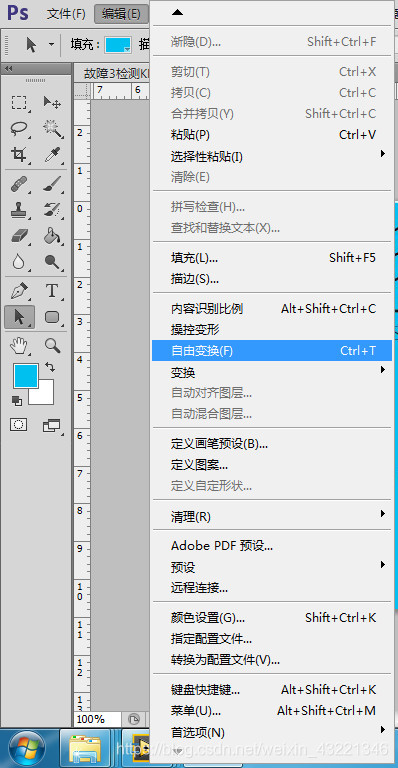The width and height of the screenshot is (398, 768).
Task: Select the Hand tool
Action: coord(19,346)
